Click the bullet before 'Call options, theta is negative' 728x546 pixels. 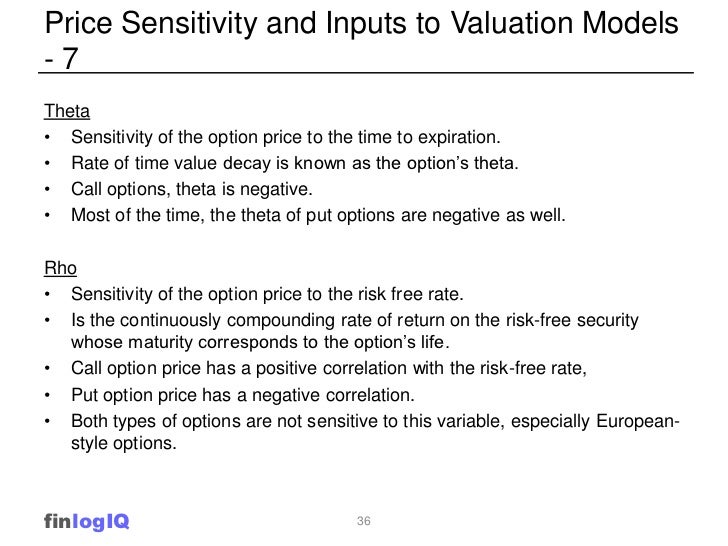47,189
